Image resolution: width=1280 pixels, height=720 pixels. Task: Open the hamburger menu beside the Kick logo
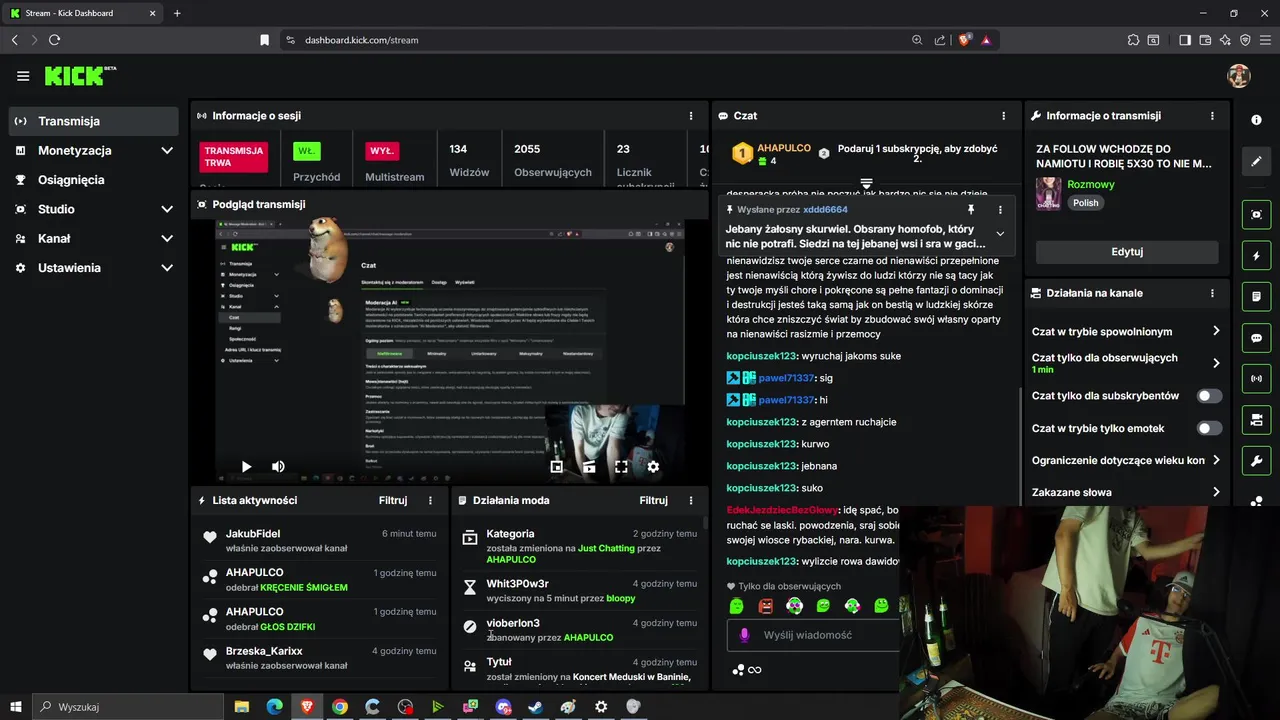click(x=23, y=76)
